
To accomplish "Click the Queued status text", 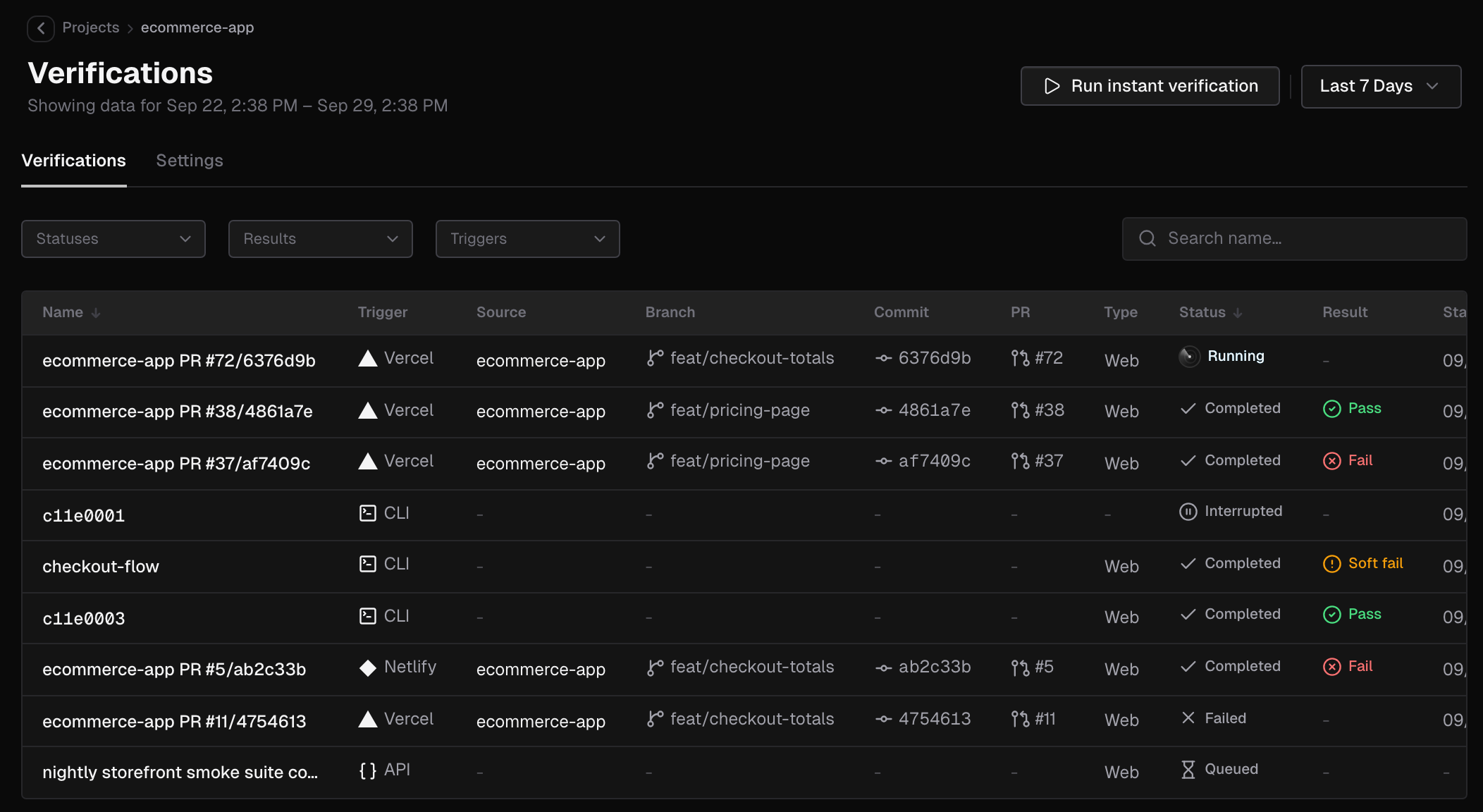I will click(1231, 769).
